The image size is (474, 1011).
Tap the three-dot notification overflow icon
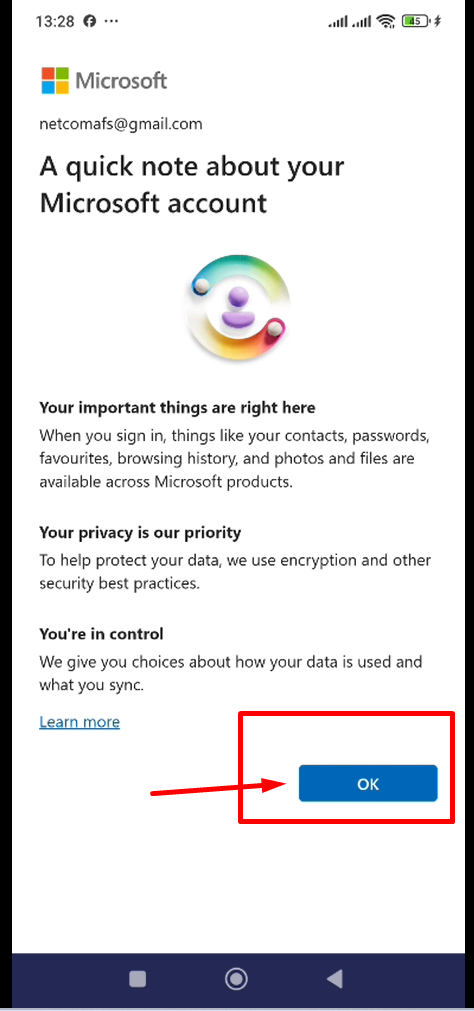click(111, 21)
